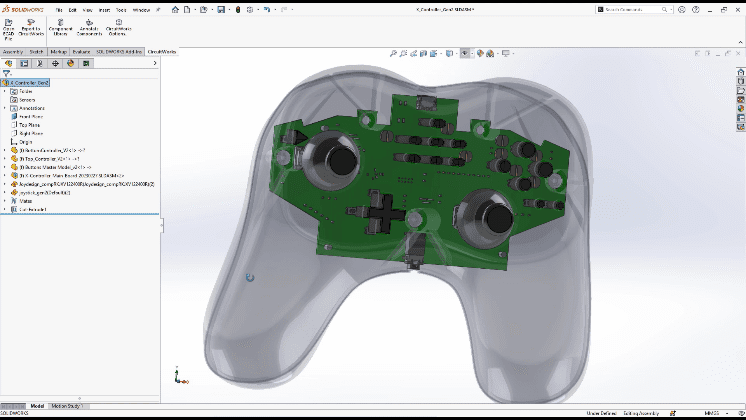Click the Options gear icon in top toolbar

tap(250, 10)
